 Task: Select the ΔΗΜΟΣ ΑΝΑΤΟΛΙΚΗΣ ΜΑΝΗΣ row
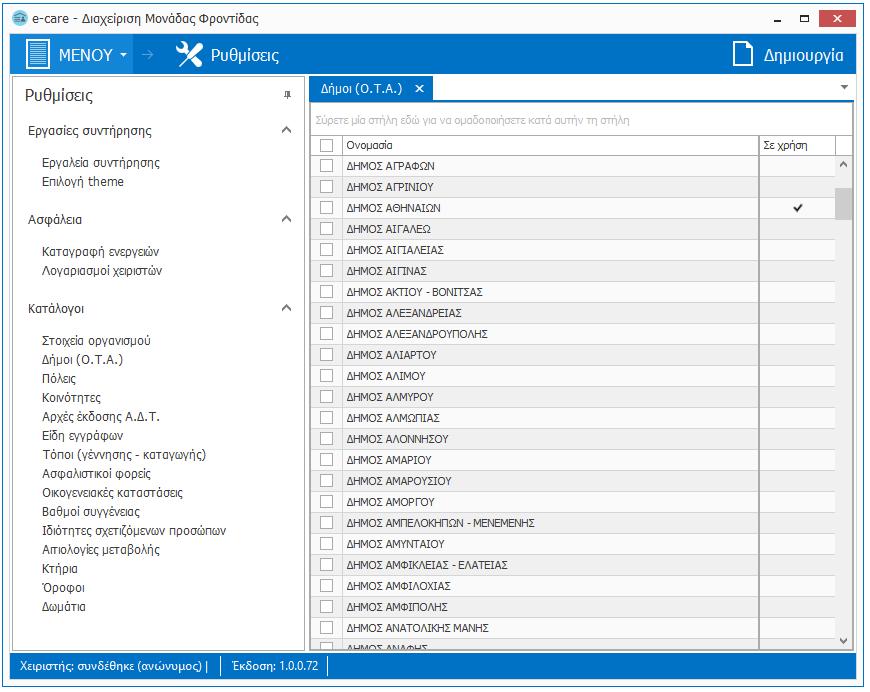573,628
